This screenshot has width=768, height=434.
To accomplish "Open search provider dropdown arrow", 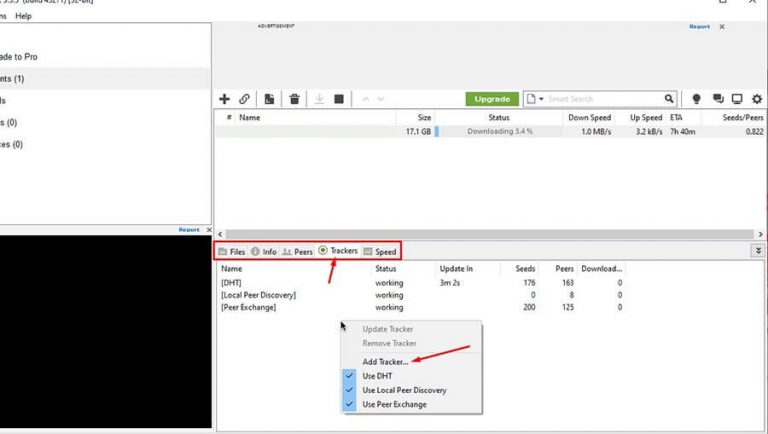I will pos(541,99).
